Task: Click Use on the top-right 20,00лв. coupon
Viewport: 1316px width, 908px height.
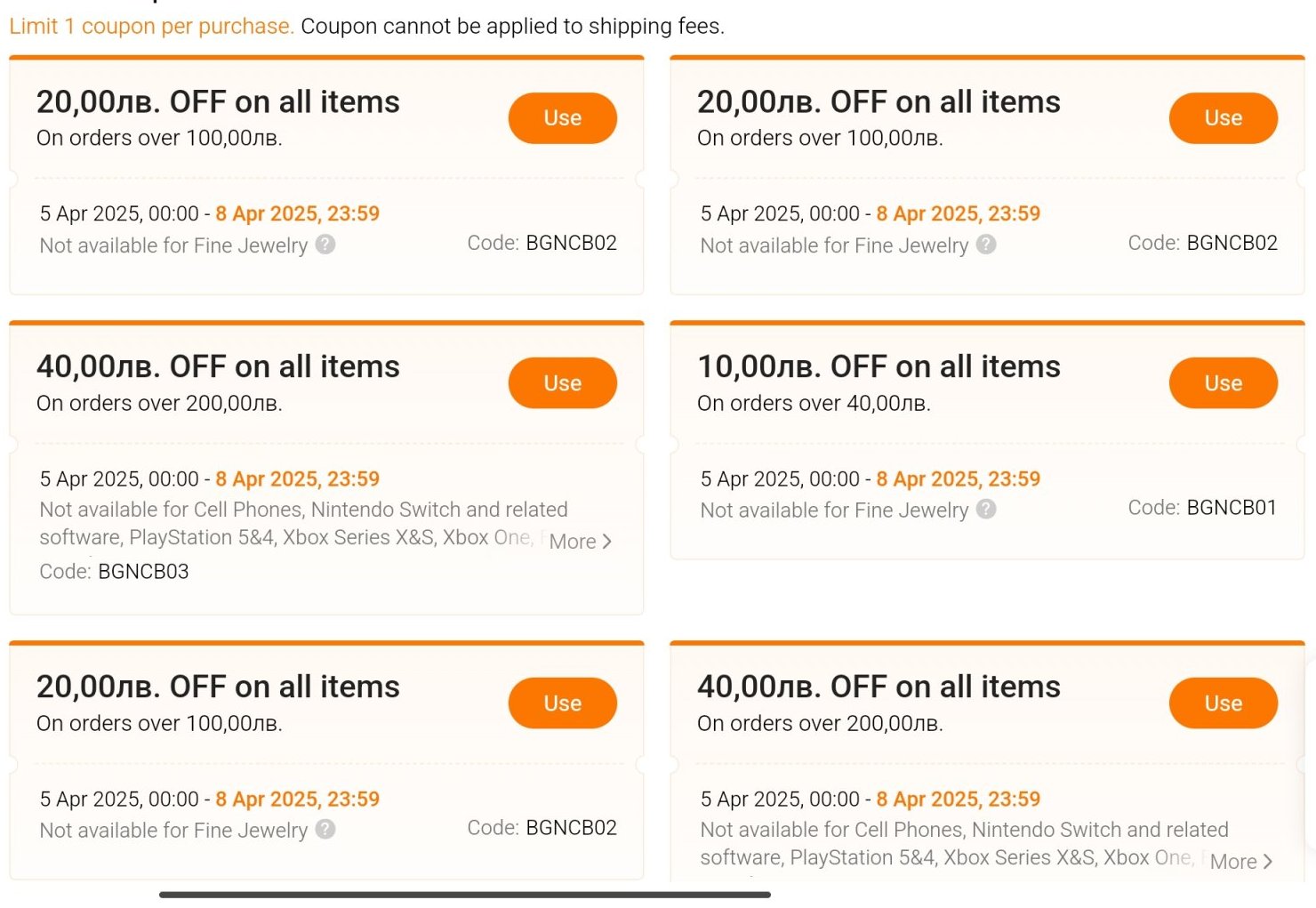Action: pyautogui.click(x=1223, y=118)
